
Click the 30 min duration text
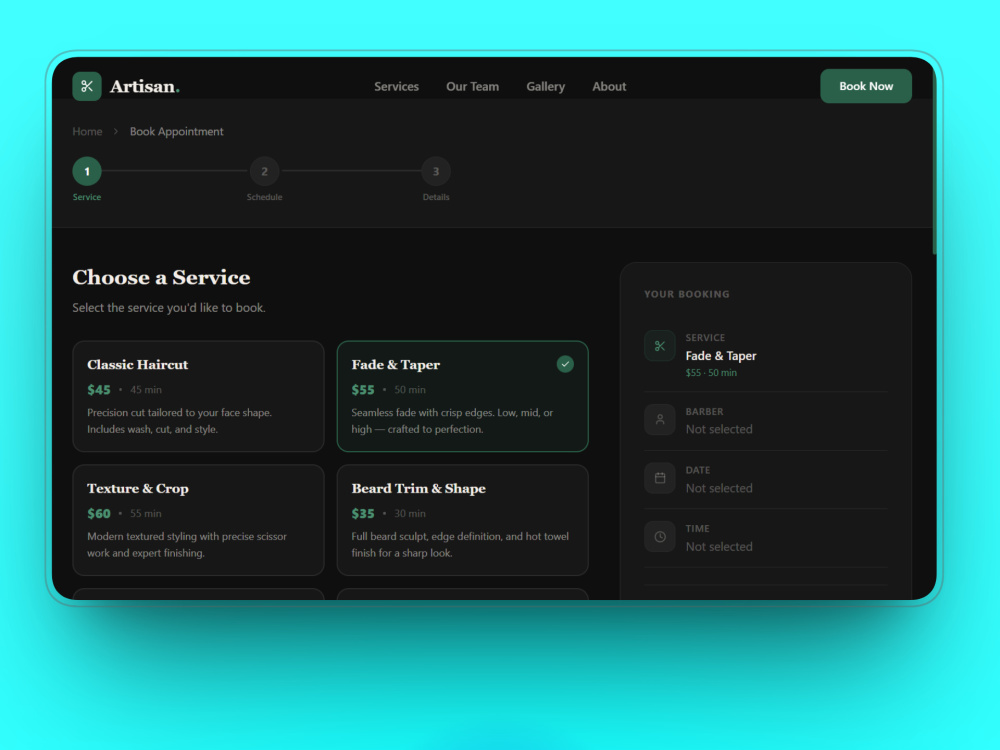click(x=410, y=513)
